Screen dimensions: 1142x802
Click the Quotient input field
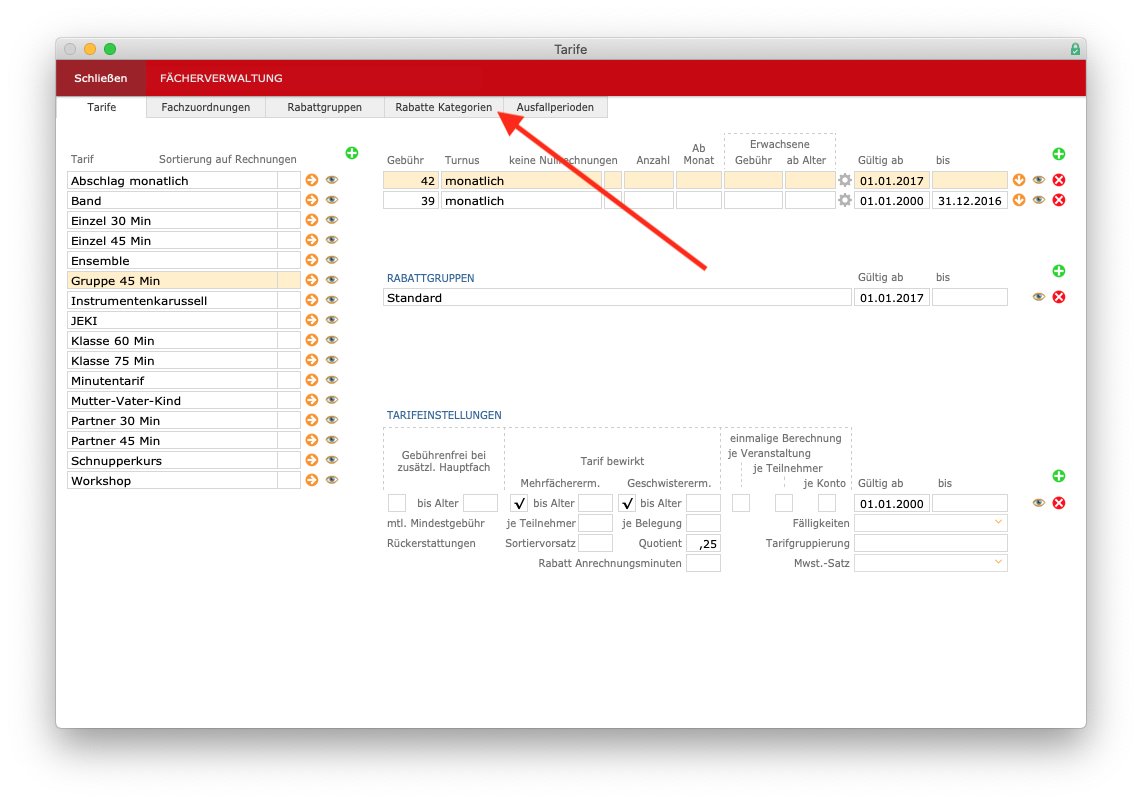click(x=703, y=543)
